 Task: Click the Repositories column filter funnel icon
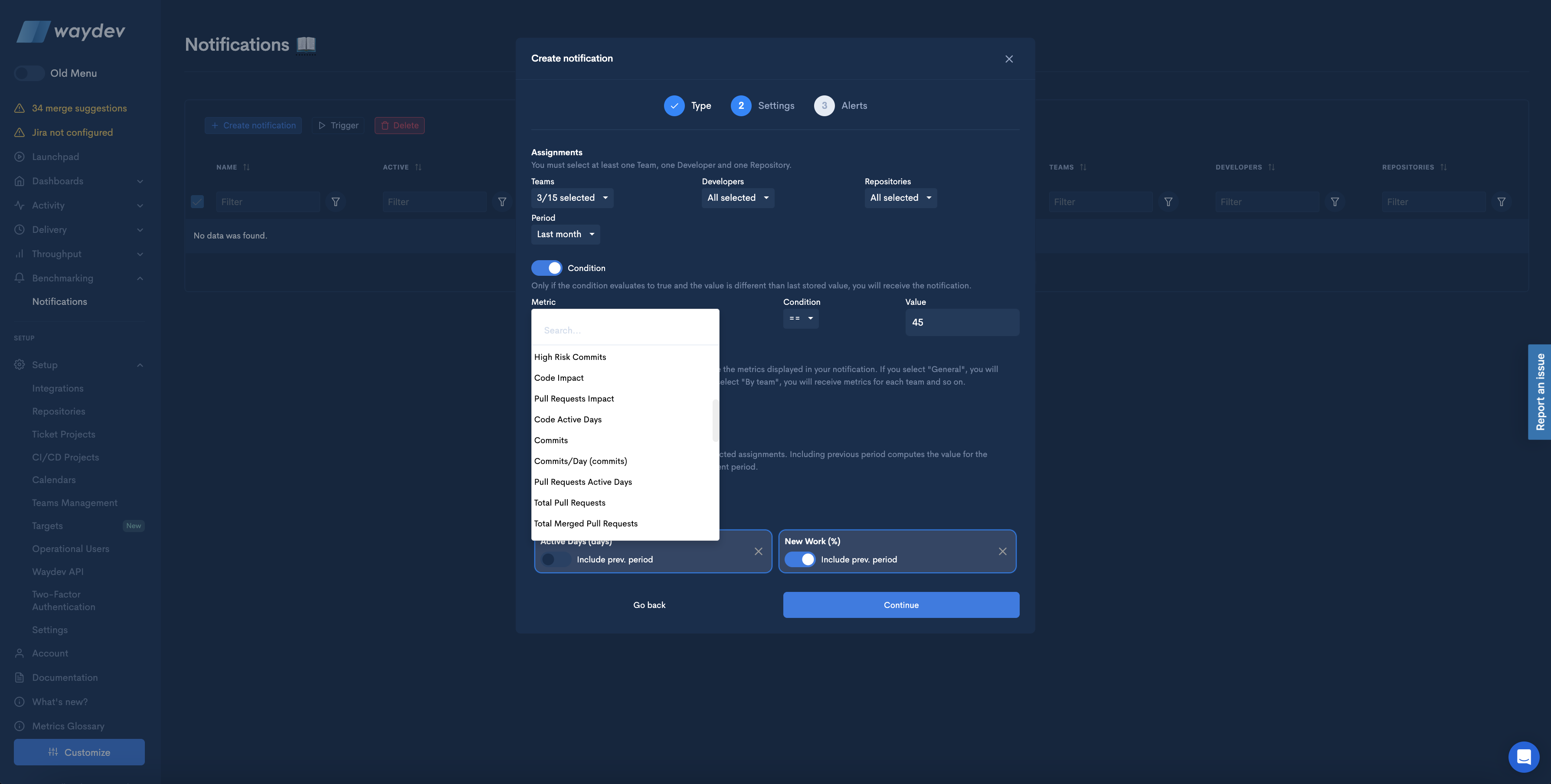(1501, 202)
